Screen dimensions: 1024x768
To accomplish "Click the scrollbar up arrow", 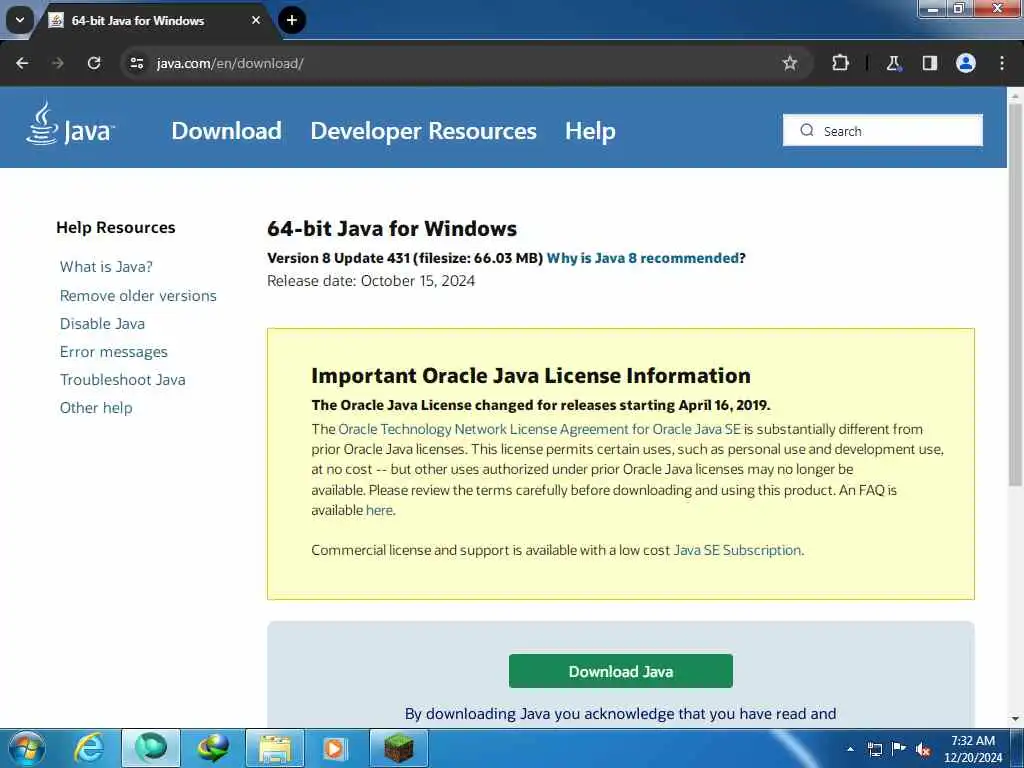I will click(1015, 95).
